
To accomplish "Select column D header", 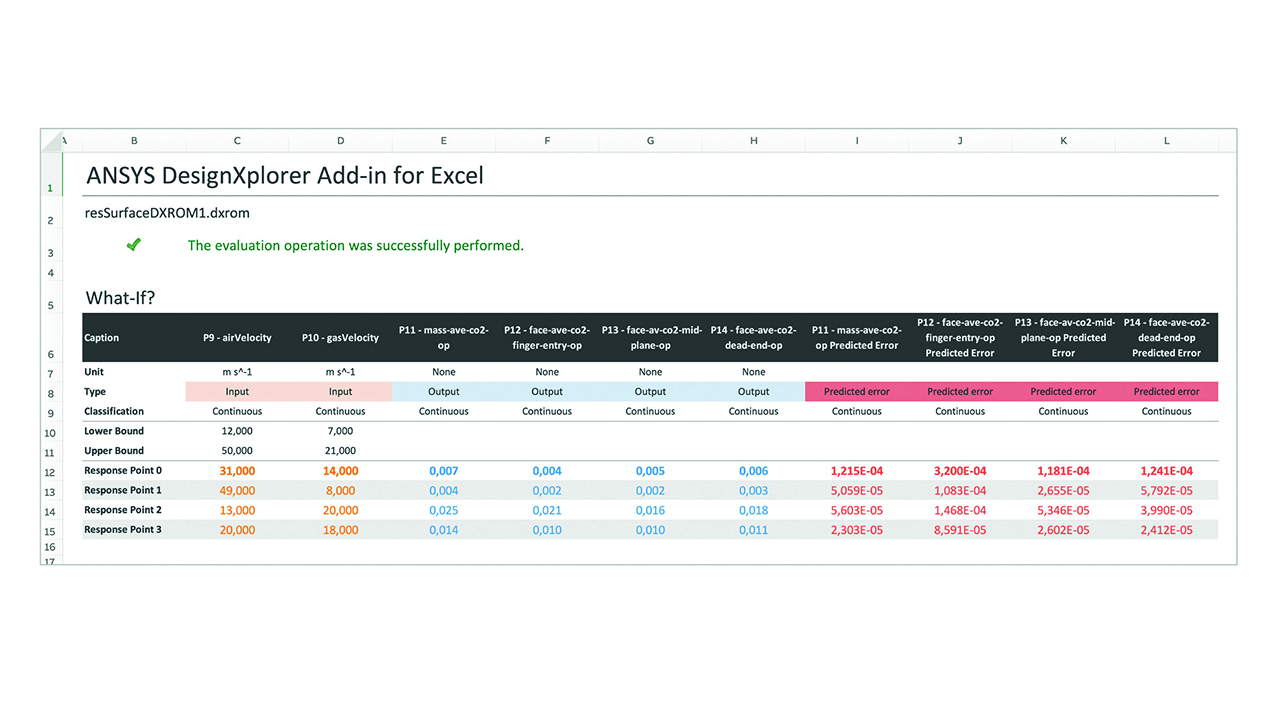I will (340, 141).
